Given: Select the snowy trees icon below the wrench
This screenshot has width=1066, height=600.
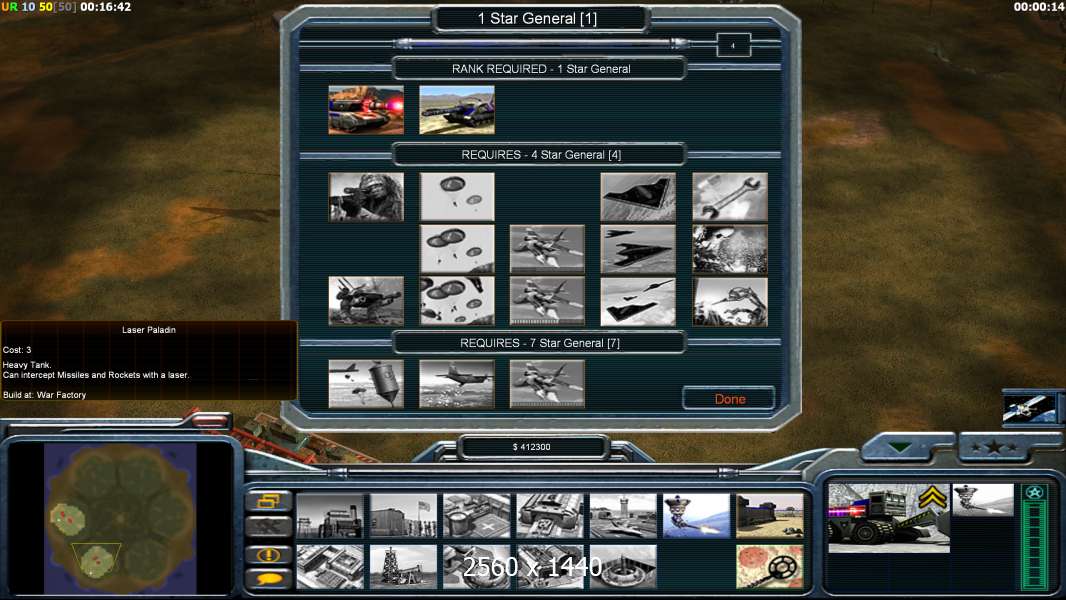Looking at the screenshot, I should 729,249.
